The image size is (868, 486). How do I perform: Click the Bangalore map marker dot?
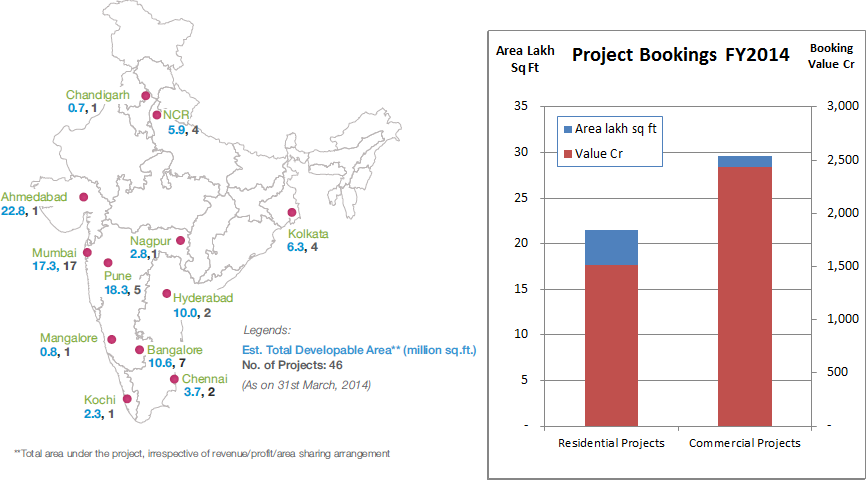(x=139, y=350)
